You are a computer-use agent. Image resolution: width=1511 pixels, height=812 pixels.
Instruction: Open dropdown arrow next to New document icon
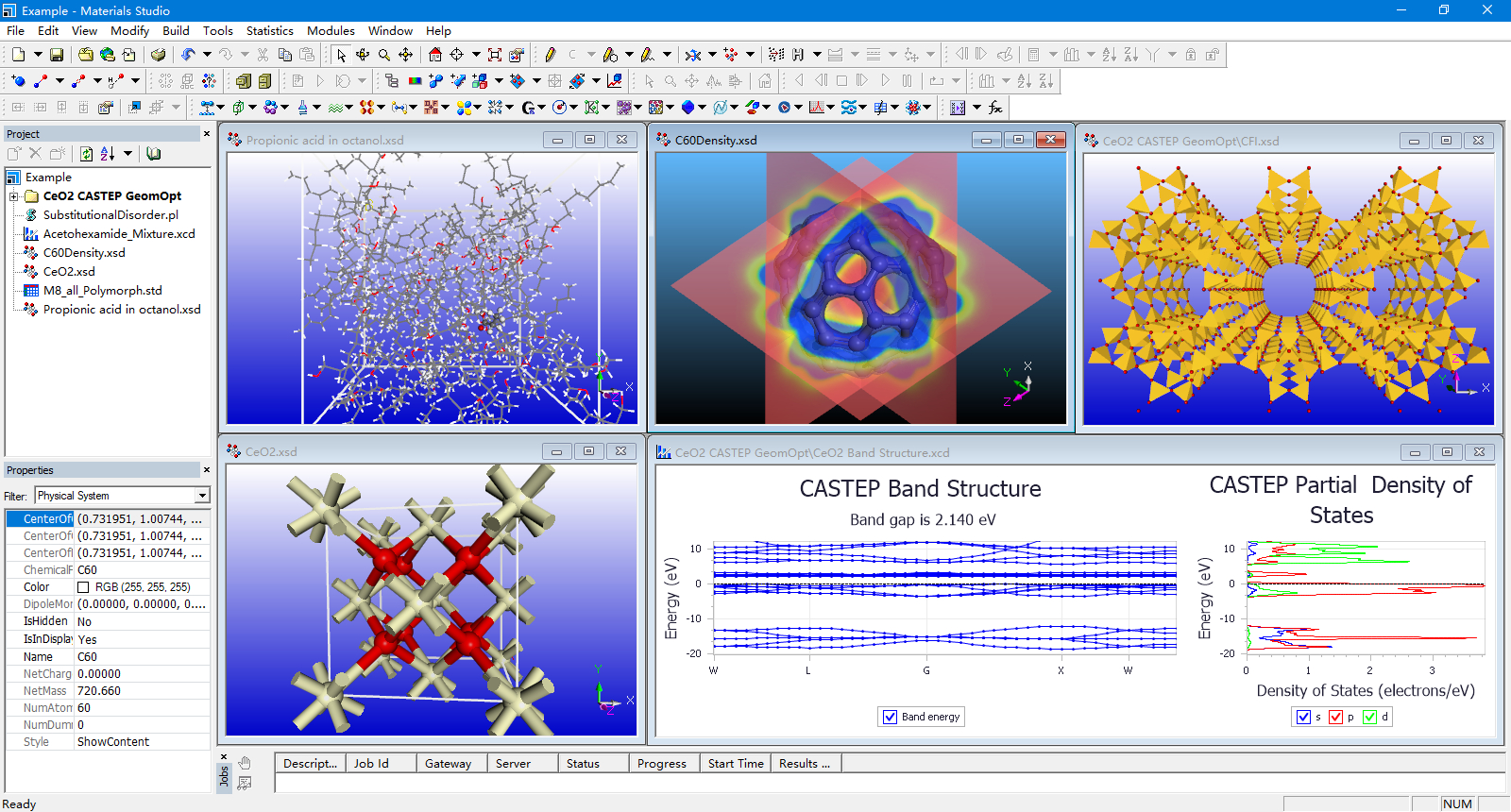click(38, 55)
